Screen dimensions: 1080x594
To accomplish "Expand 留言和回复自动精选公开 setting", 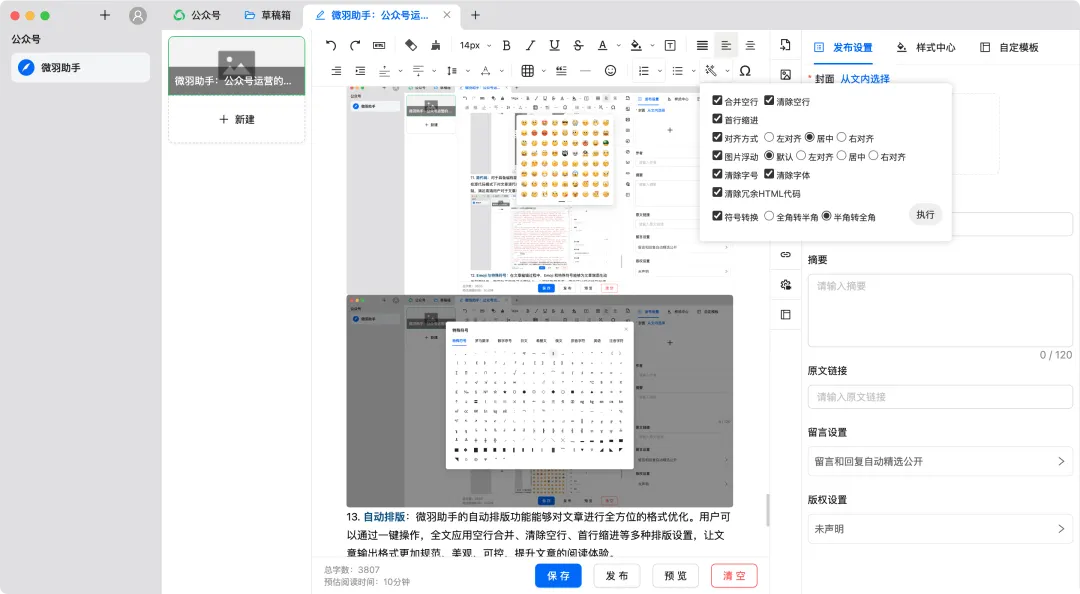I will point(940,462).
